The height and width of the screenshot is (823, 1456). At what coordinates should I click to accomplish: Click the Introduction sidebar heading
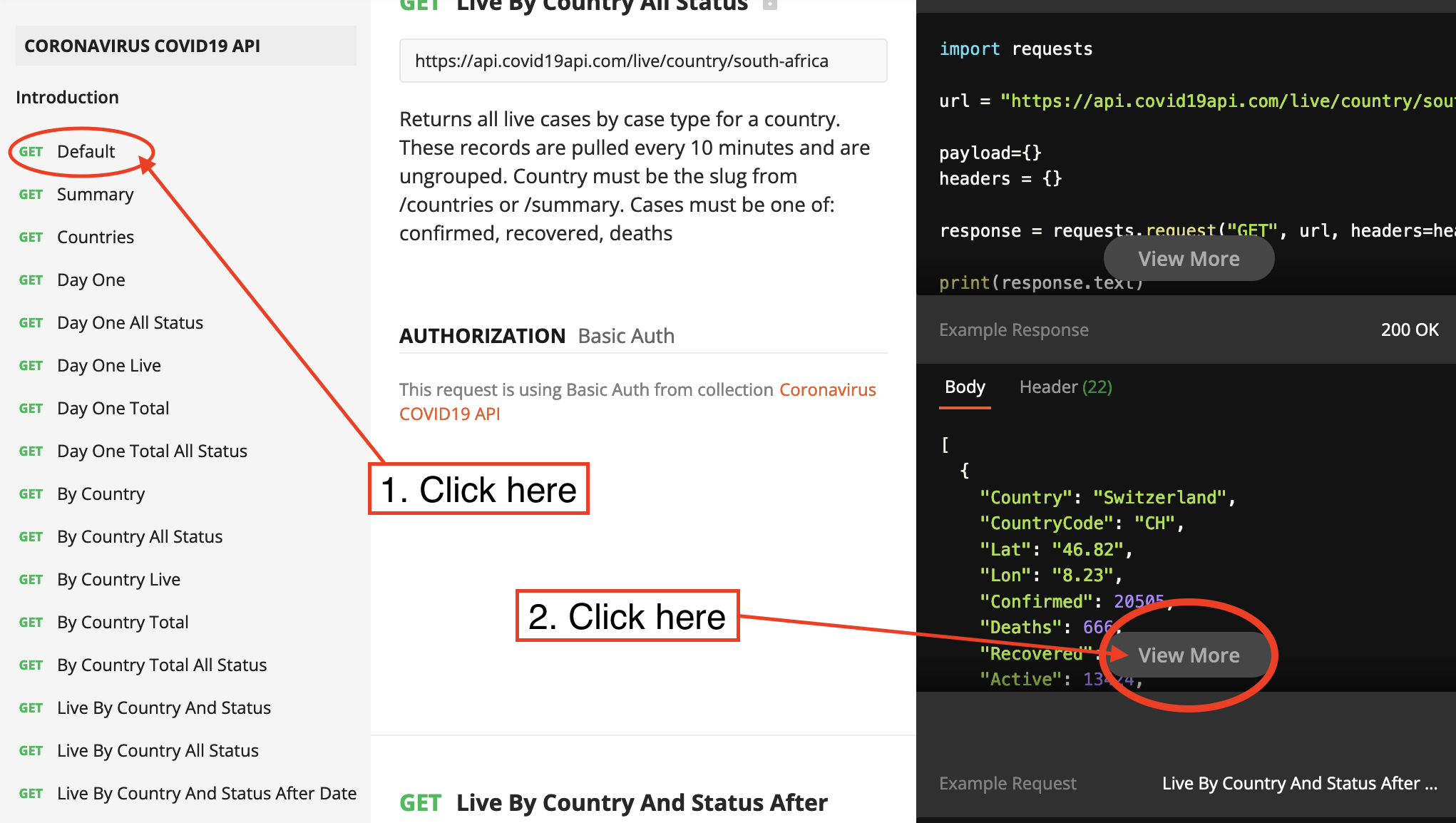point(67,97)
